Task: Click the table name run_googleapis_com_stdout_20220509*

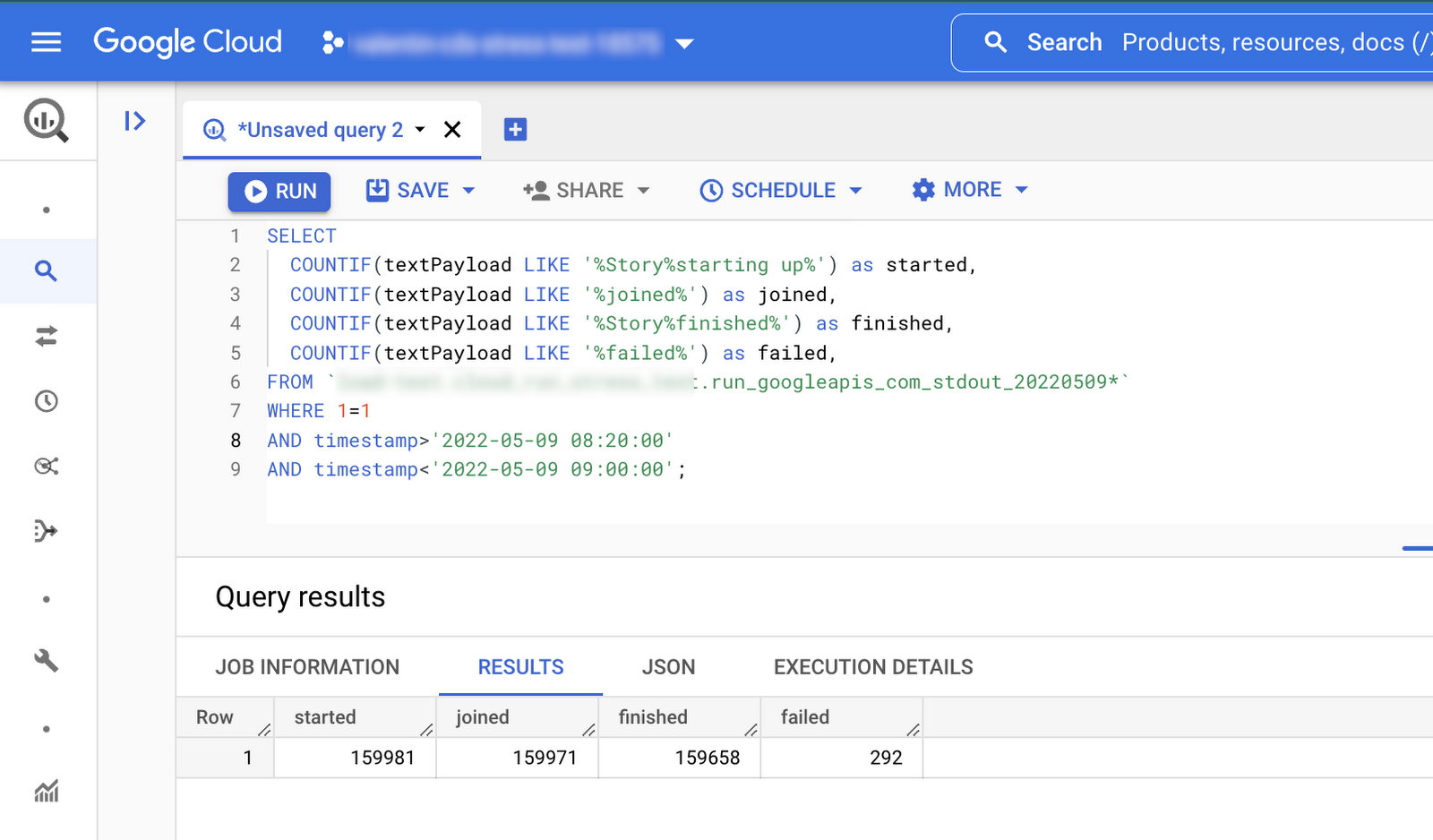Action: pos(915,382)
